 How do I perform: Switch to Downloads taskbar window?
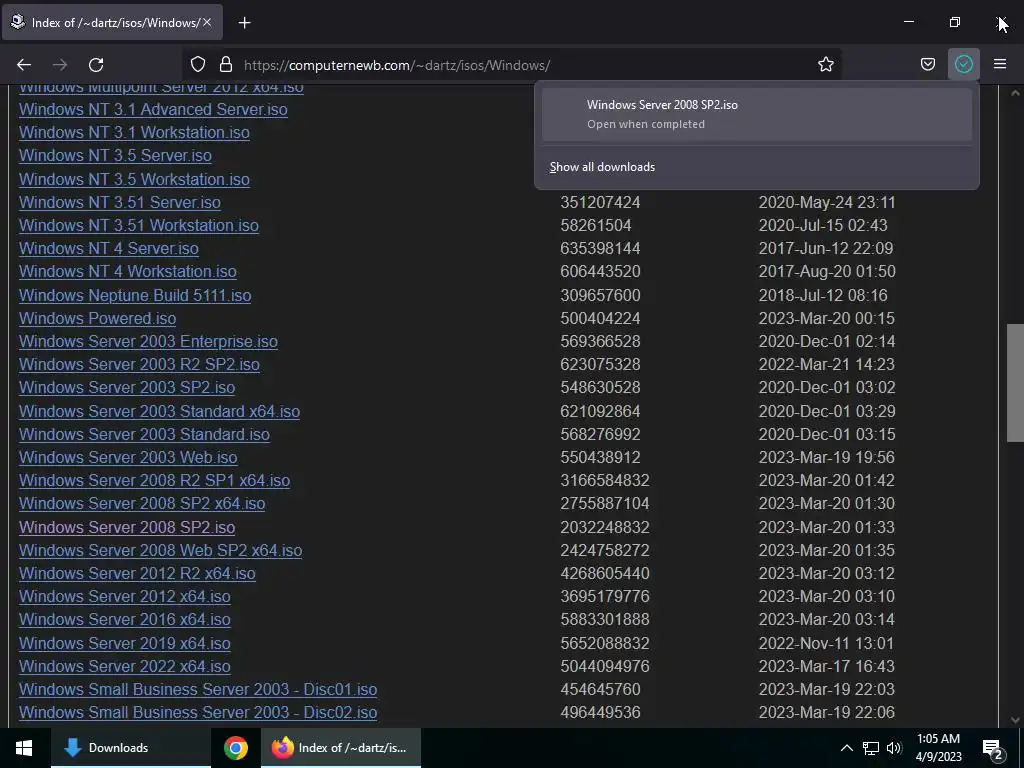[x=131, y=748]
